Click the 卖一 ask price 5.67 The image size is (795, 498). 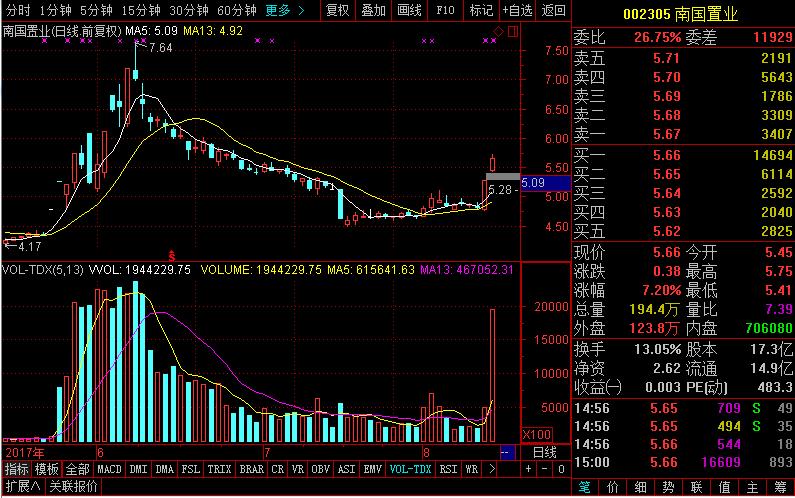coord(666,134)
